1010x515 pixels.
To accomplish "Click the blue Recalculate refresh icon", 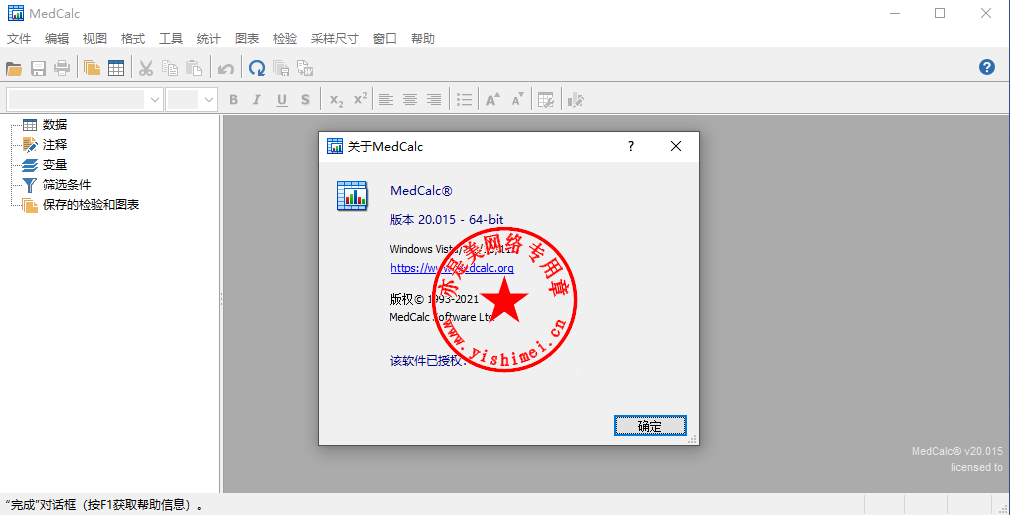I will [x=257, y=68].
